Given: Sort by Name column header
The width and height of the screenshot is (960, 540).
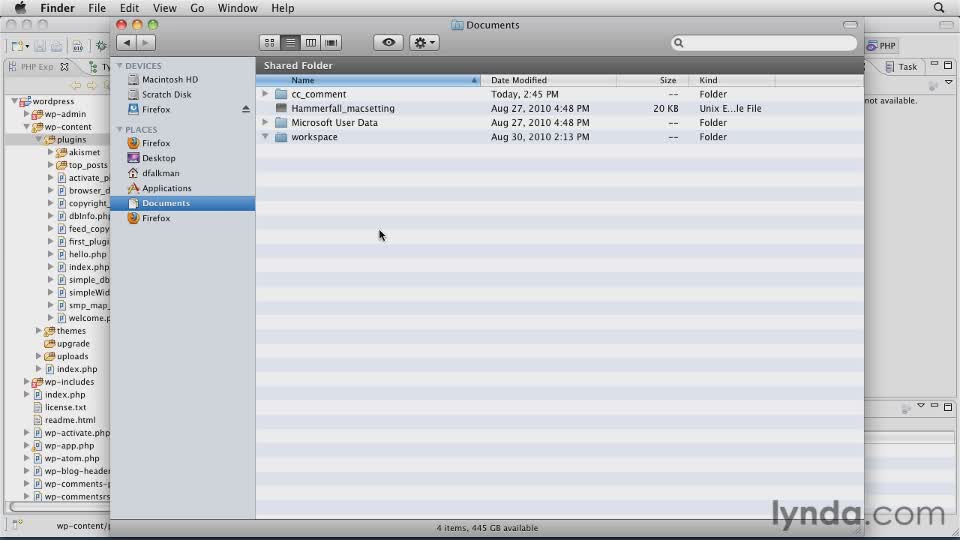Looking at the screenshot, I should tap(368, 80).
